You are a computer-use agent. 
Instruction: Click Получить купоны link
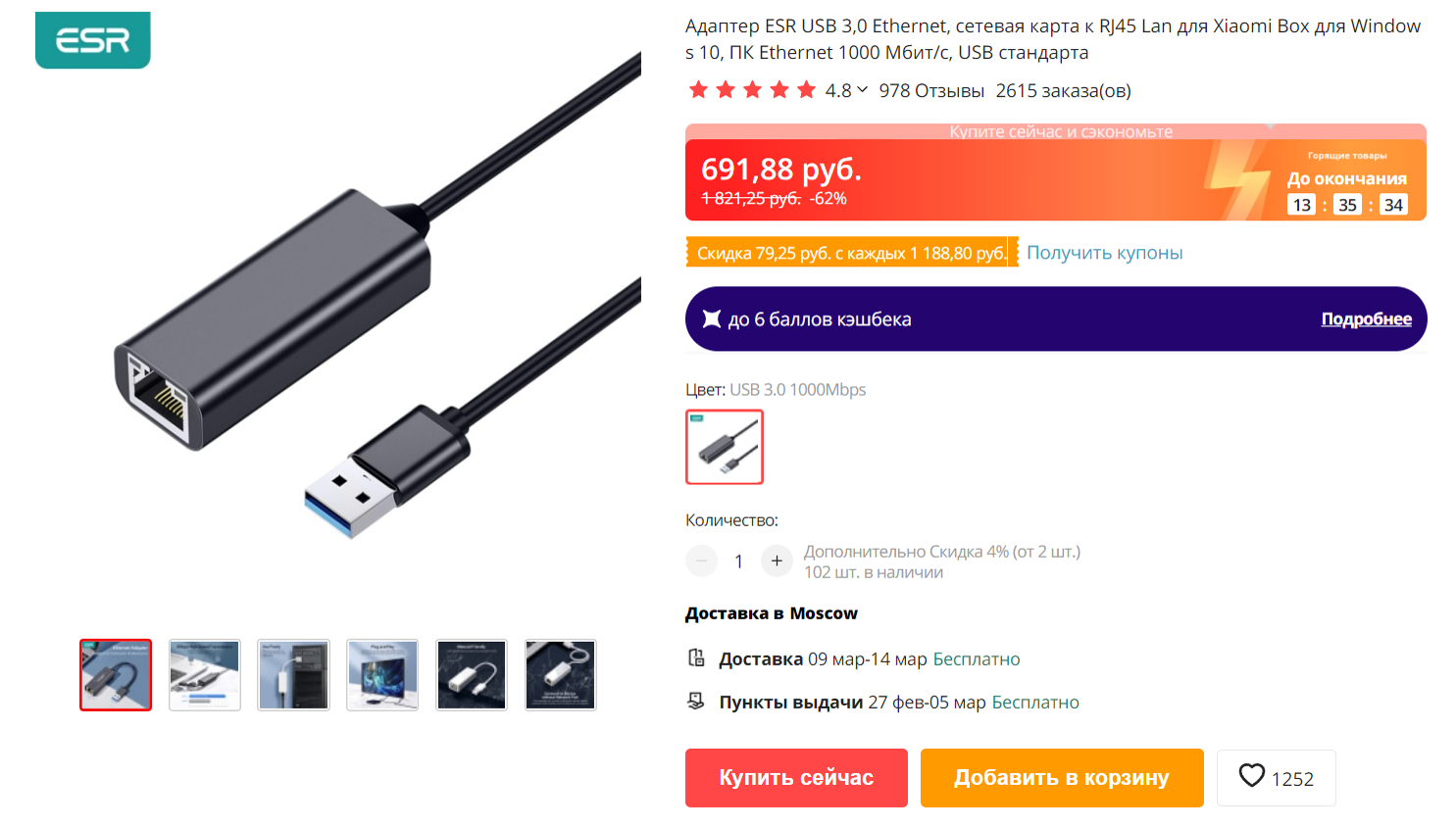pyautogui.click(x=1104, y=253)
